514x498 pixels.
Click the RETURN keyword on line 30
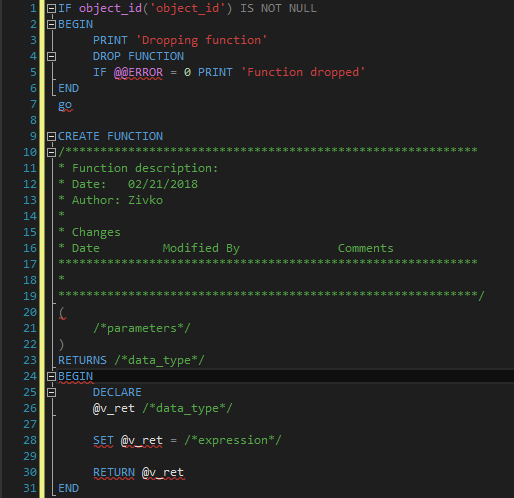coord(114,472)
